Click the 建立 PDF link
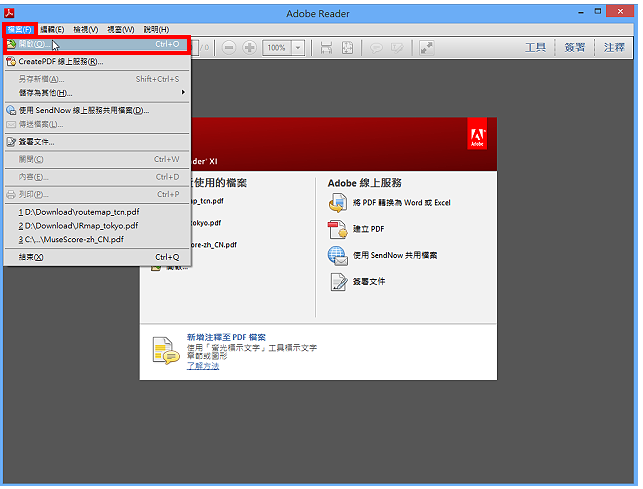 pos(368,229)
